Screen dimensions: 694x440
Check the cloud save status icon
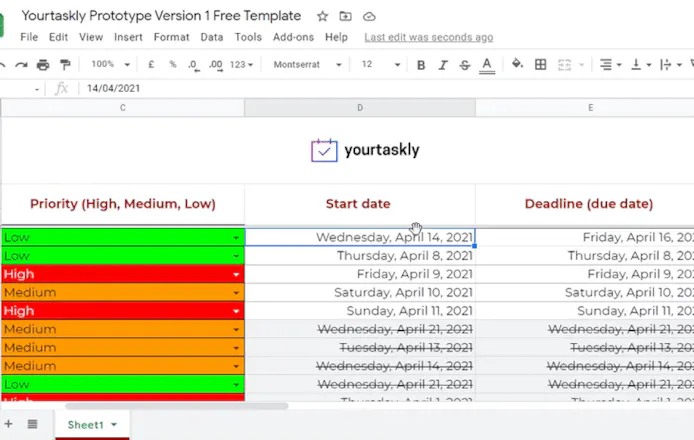tap(369, 17)
